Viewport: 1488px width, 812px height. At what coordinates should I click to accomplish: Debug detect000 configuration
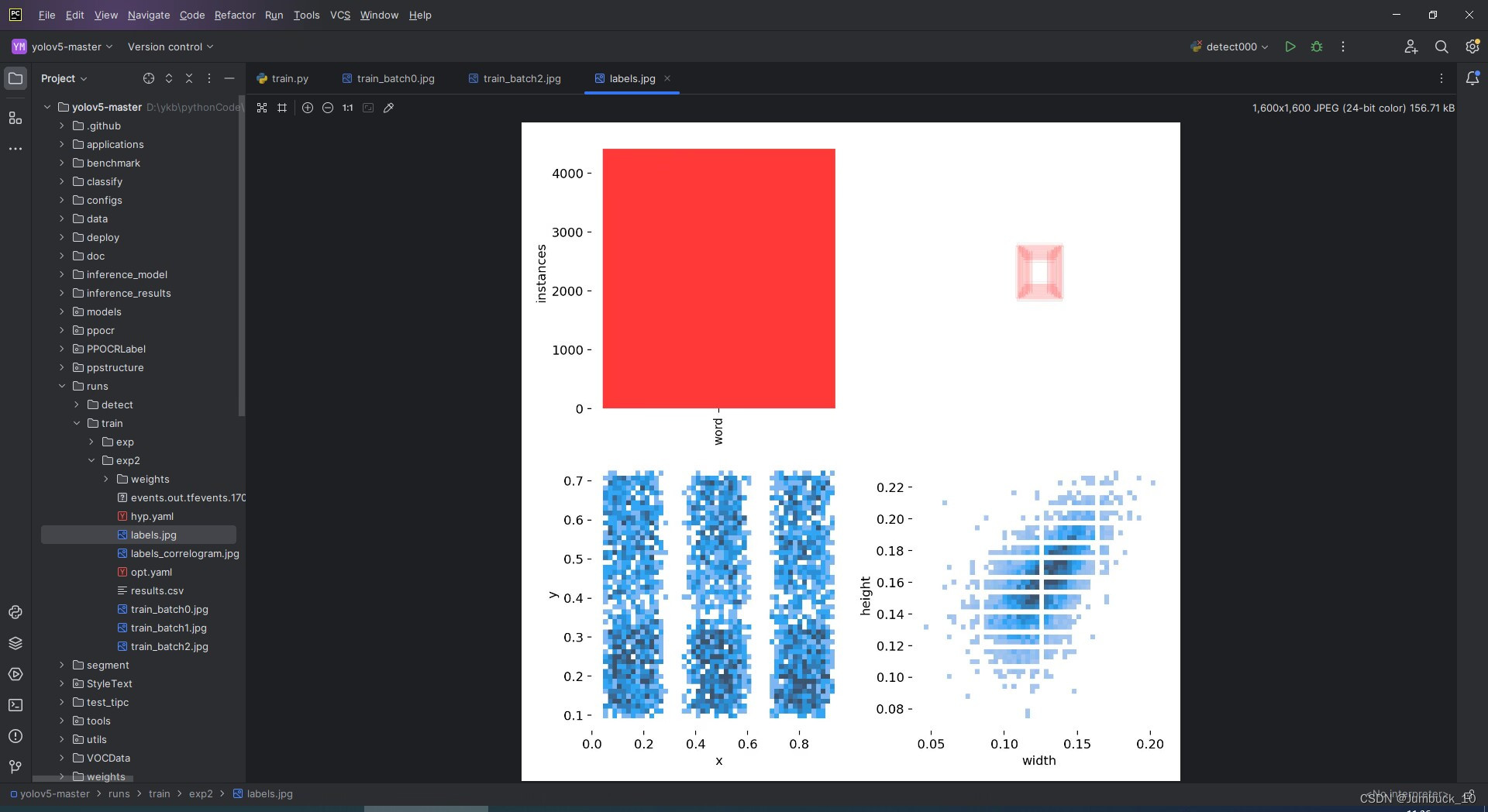click(1317, 46)
